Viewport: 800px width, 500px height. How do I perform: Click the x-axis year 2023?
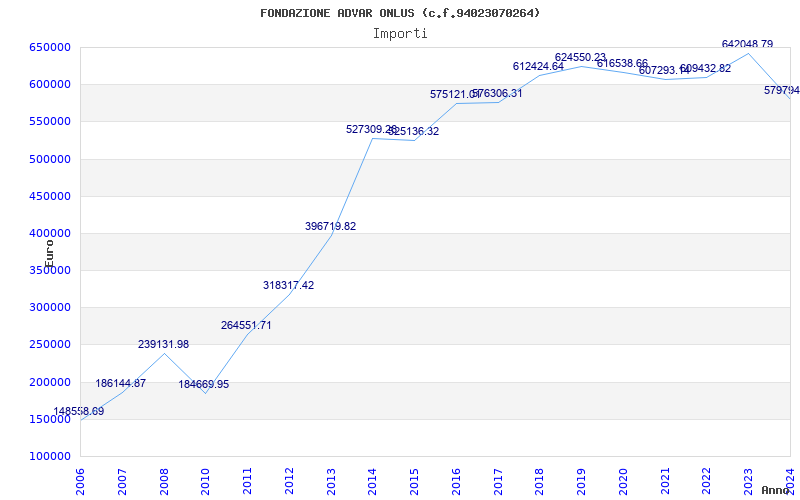(749, 481)
